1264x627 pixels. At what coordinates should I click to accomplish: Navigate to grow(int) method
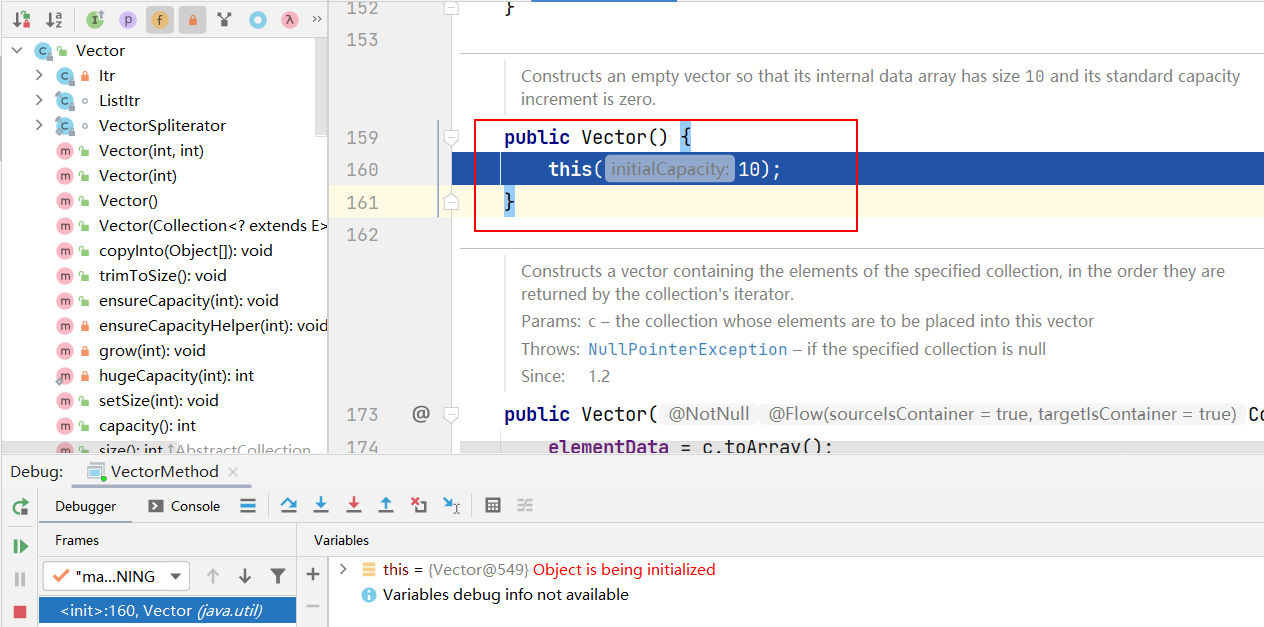point(152,350)
